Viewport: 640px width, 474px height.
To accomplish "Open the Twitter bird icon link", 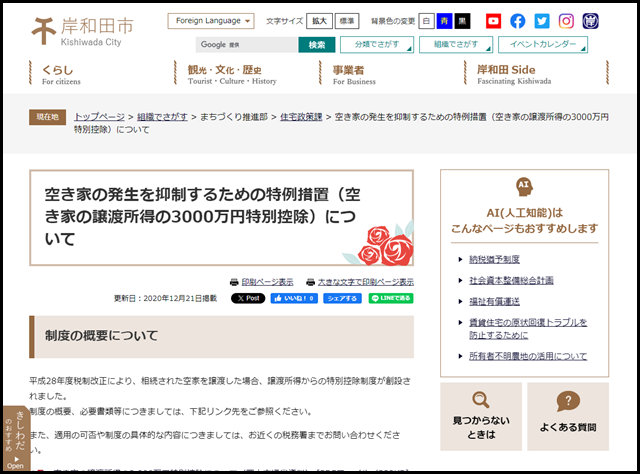I will point(542,21).
